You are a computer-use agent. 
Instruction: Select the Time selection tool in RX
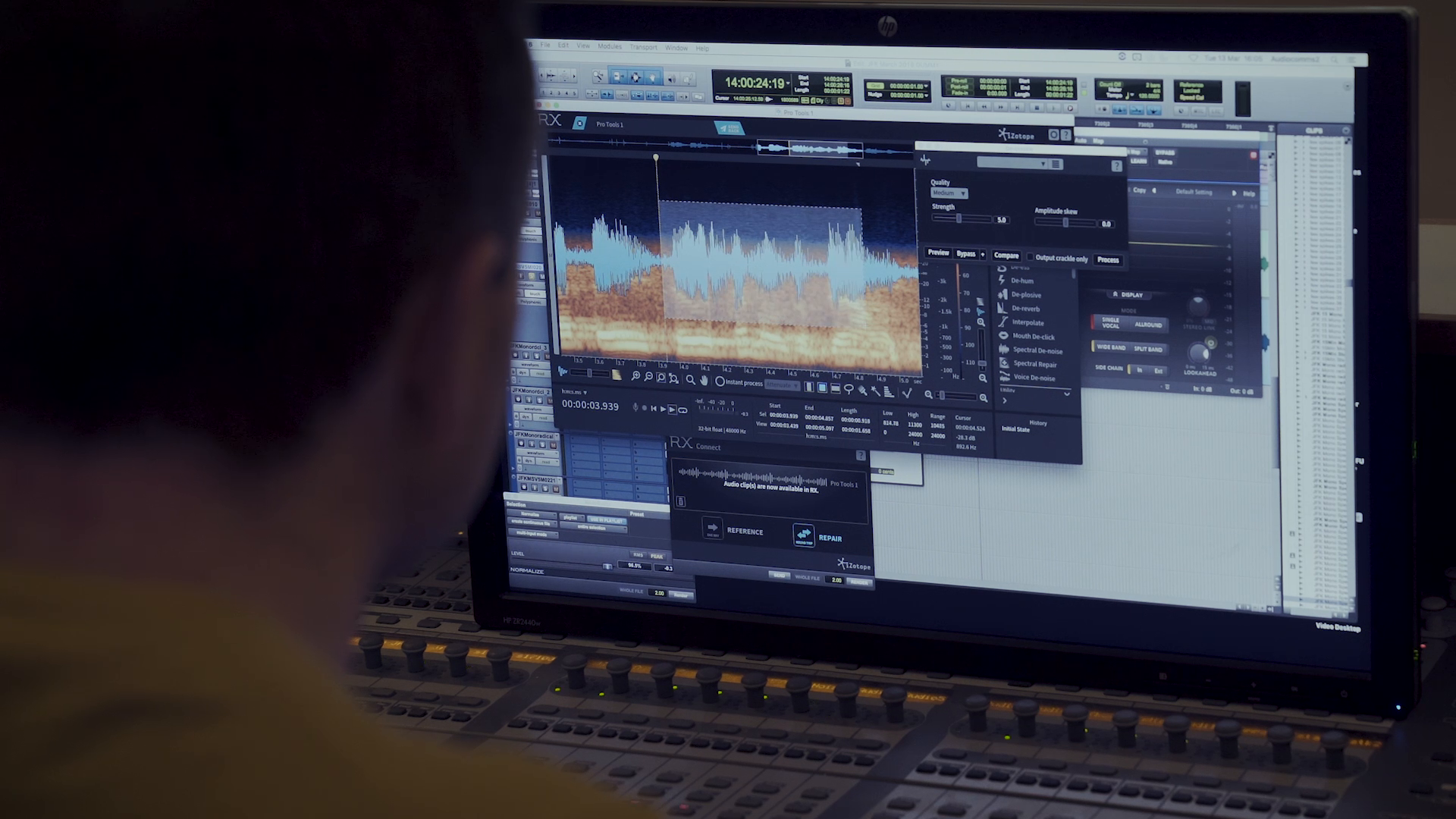(x=808, y=387)
